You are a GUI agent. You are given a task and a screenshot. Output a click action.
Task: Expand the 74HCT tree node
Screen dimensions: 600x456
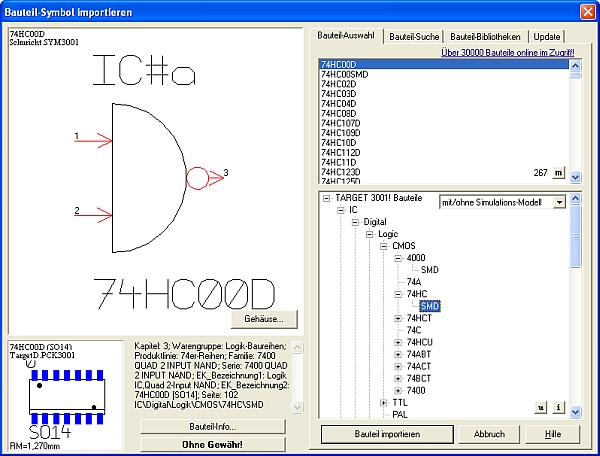coord(397,318)
